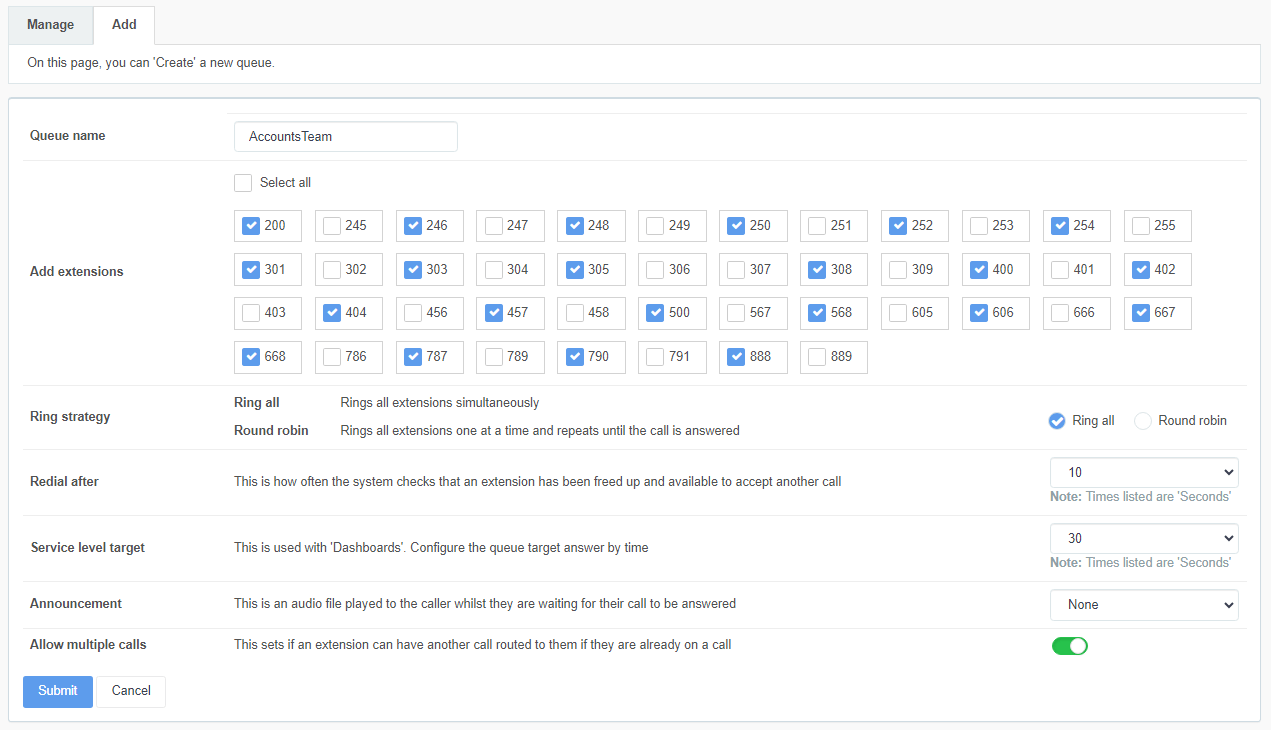1271x730 pixels.
Task: Expand the Service level target dropdown
Action: click(x=1143, y=538)
